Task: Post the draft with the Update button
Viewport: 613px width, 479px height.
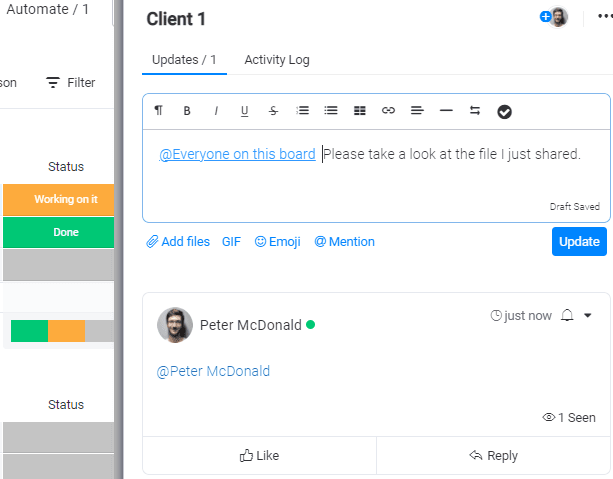Action: [579, 241]
